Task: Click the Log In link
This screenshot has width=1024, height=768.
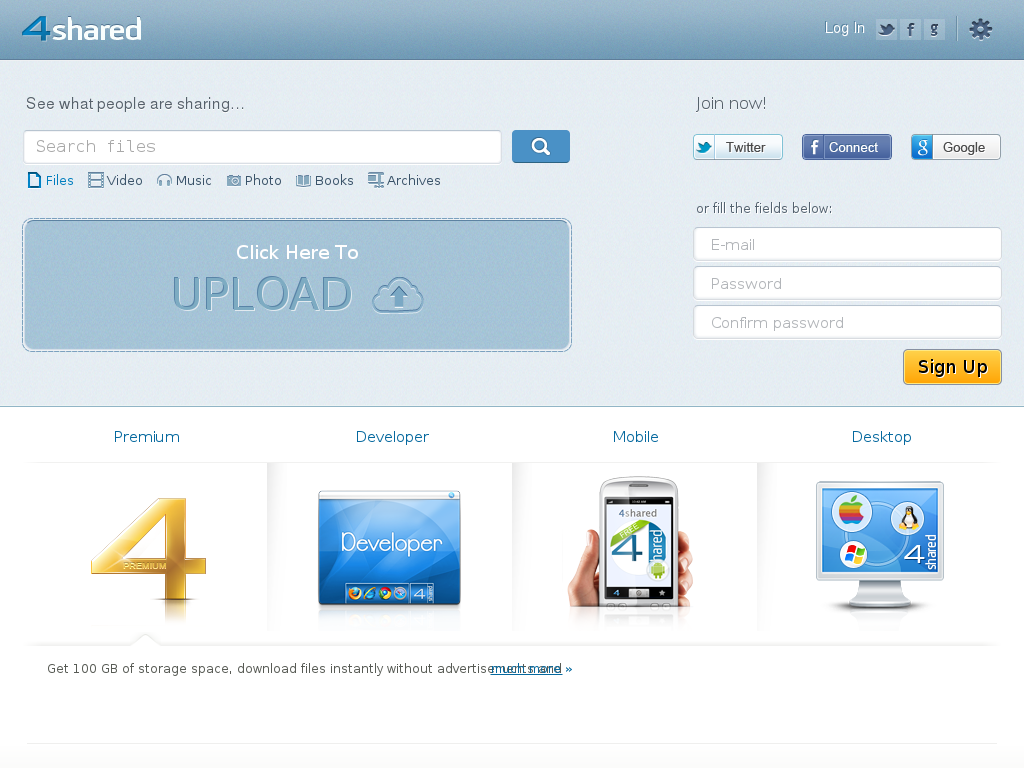Action: [844, 28]
